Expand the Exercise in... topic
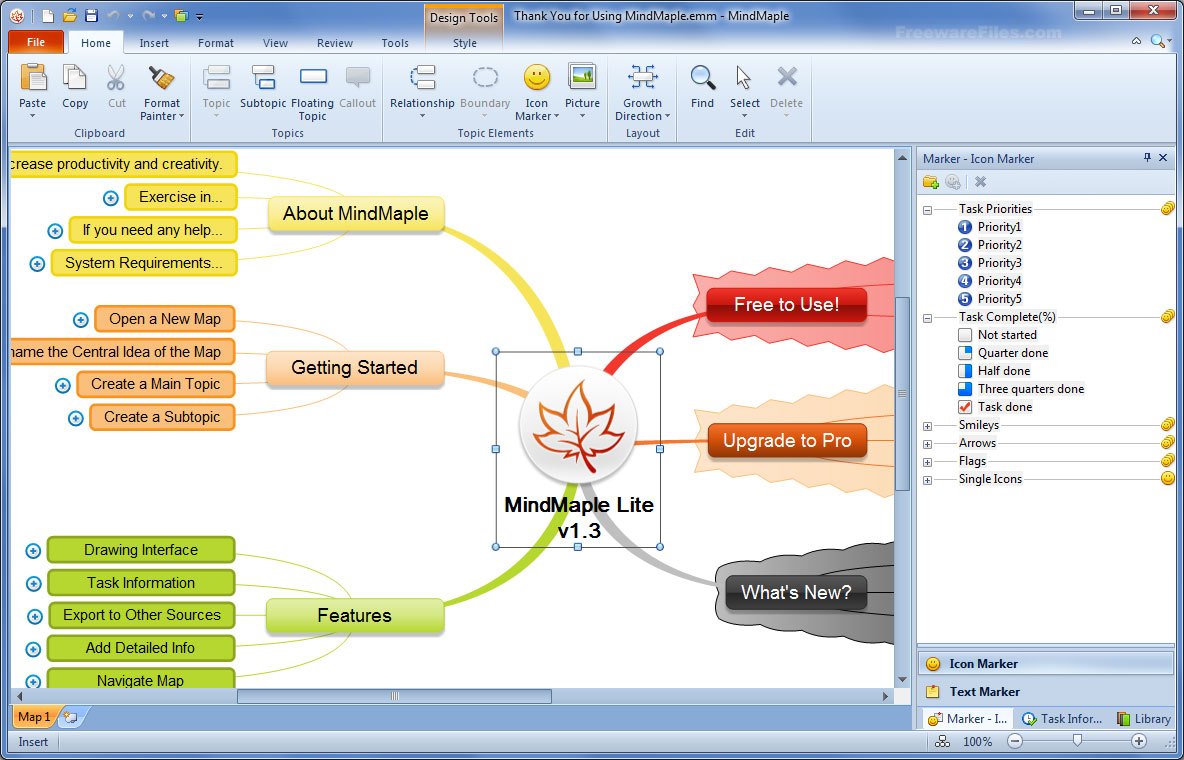The image size is (1184, 760). point(110,198)
